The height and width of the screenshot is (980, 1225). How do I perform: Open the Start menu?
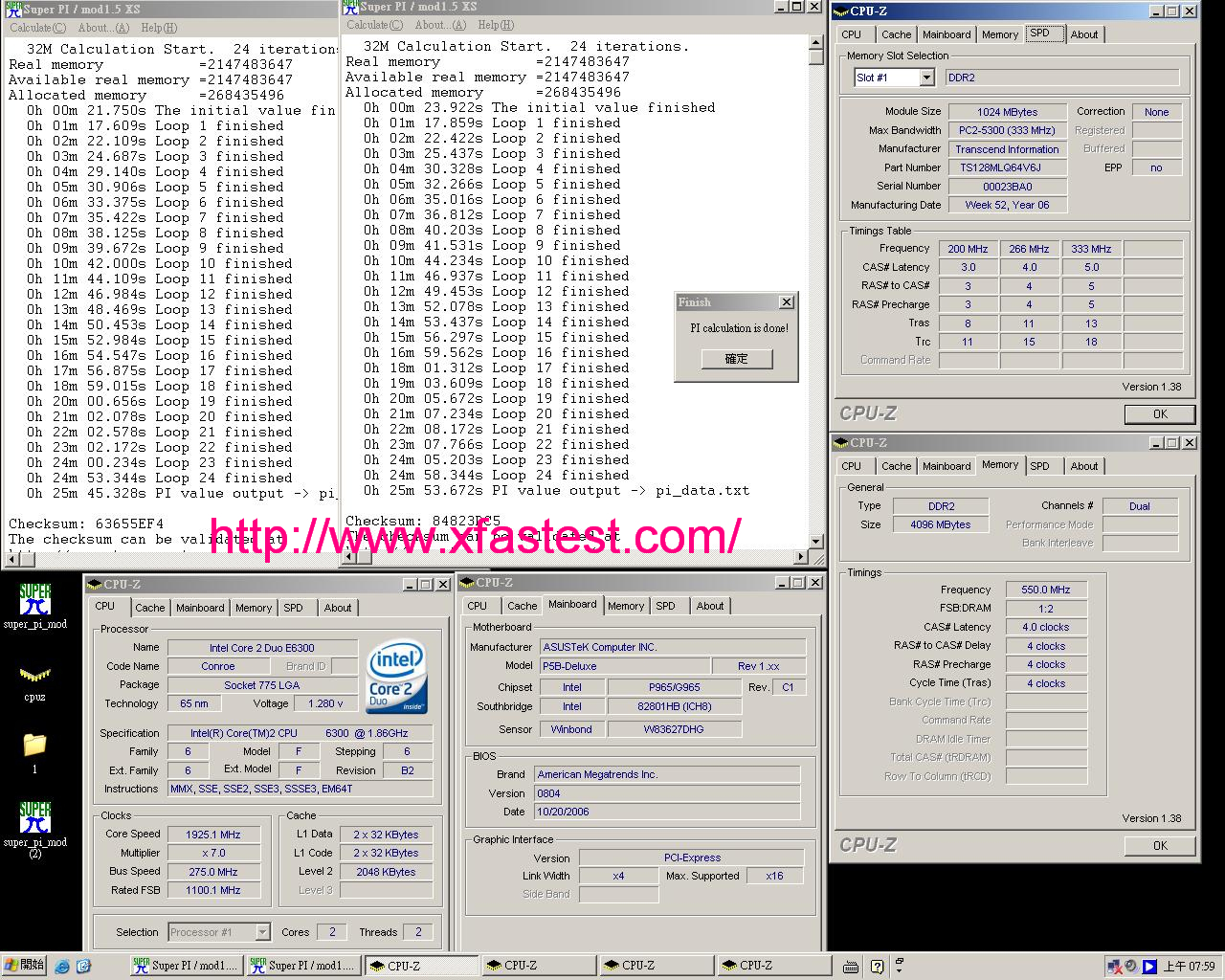[x=24, y=966]
